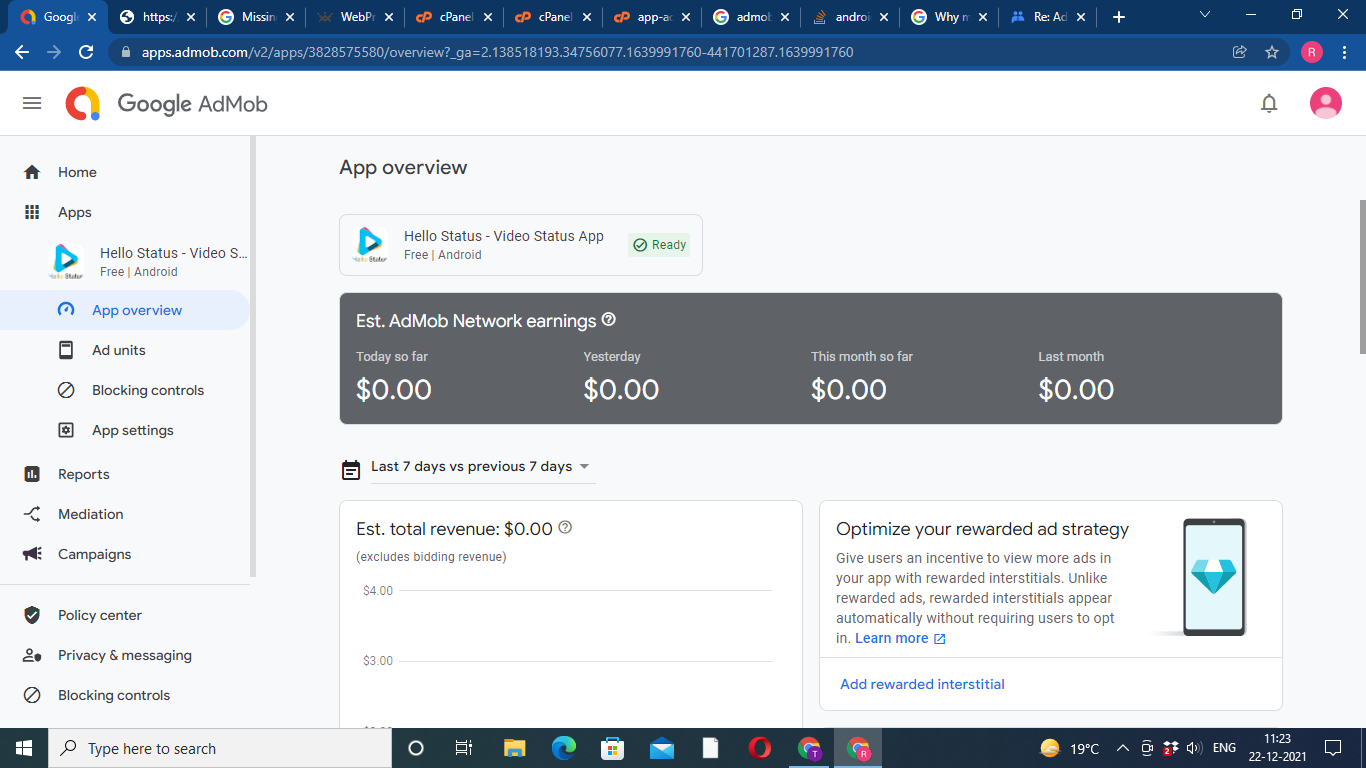Image resolution: width=1366 pixels, height=768 pixels.
Task: Open the notifications bell
Action: click(1269, 103)
